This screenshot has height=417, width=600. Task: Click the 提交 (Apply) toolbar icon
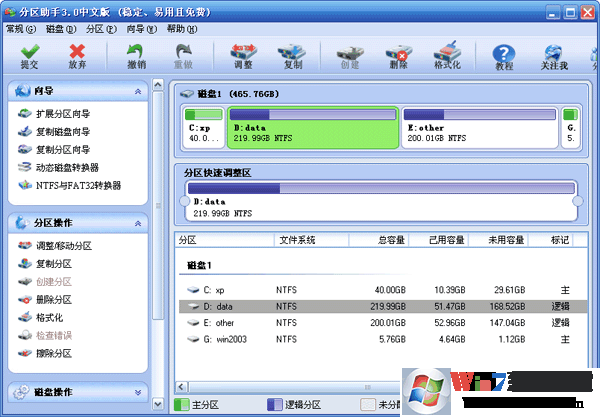point(30,56)
